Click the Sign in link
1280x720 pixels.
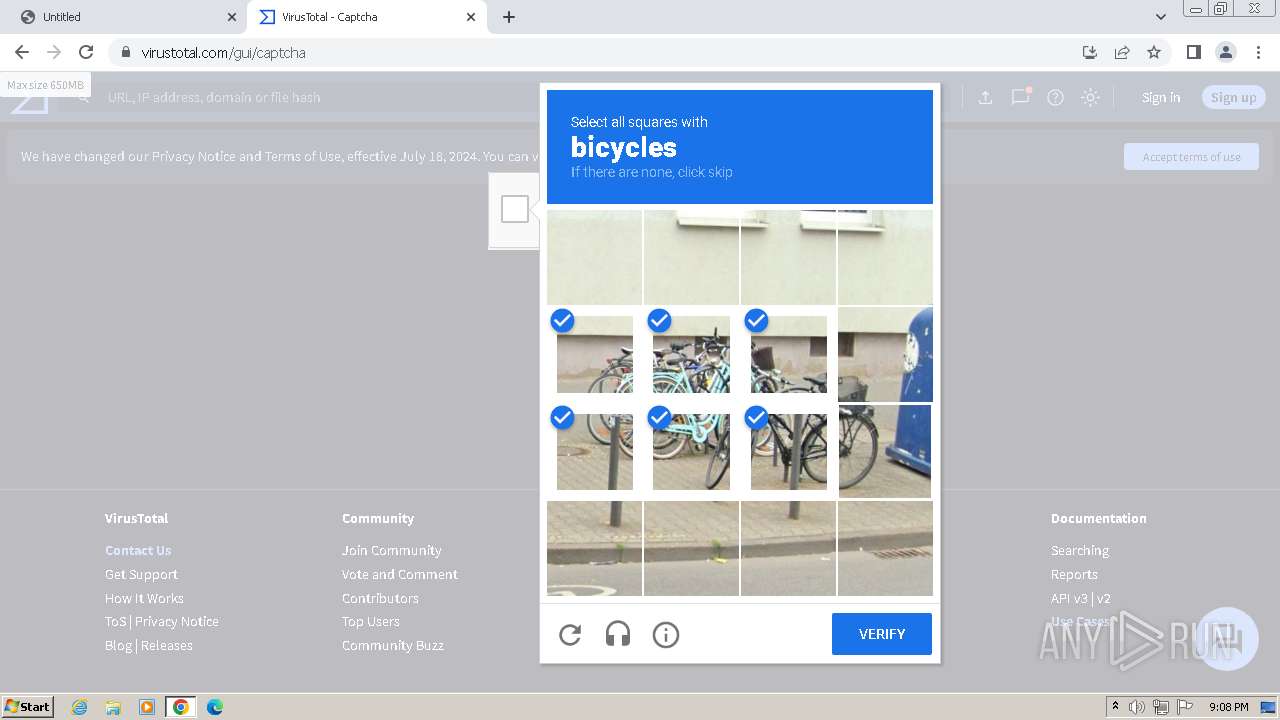1161,97
